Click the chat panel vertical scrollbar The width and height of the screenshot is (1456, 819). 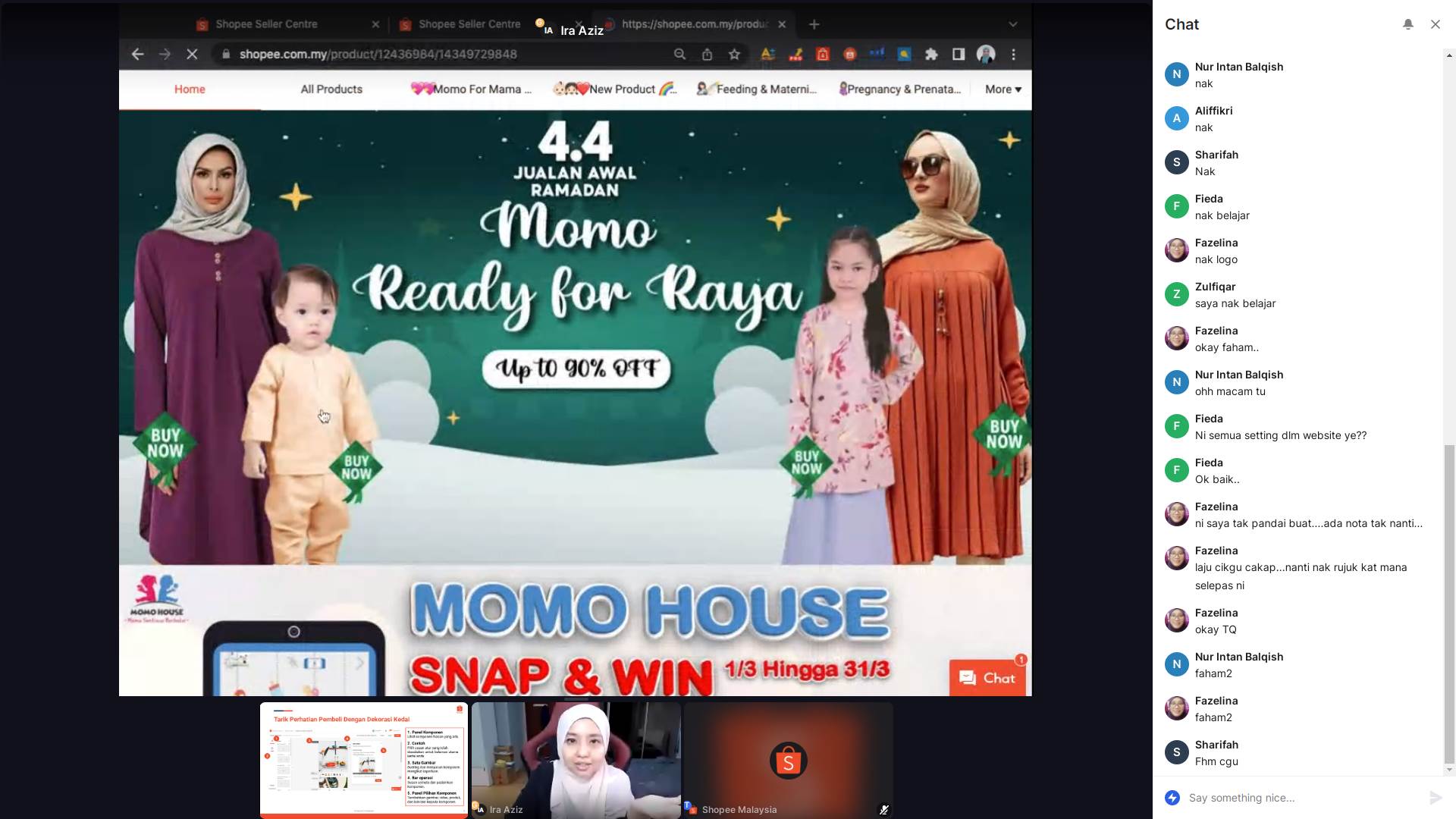coord(1449,603)
